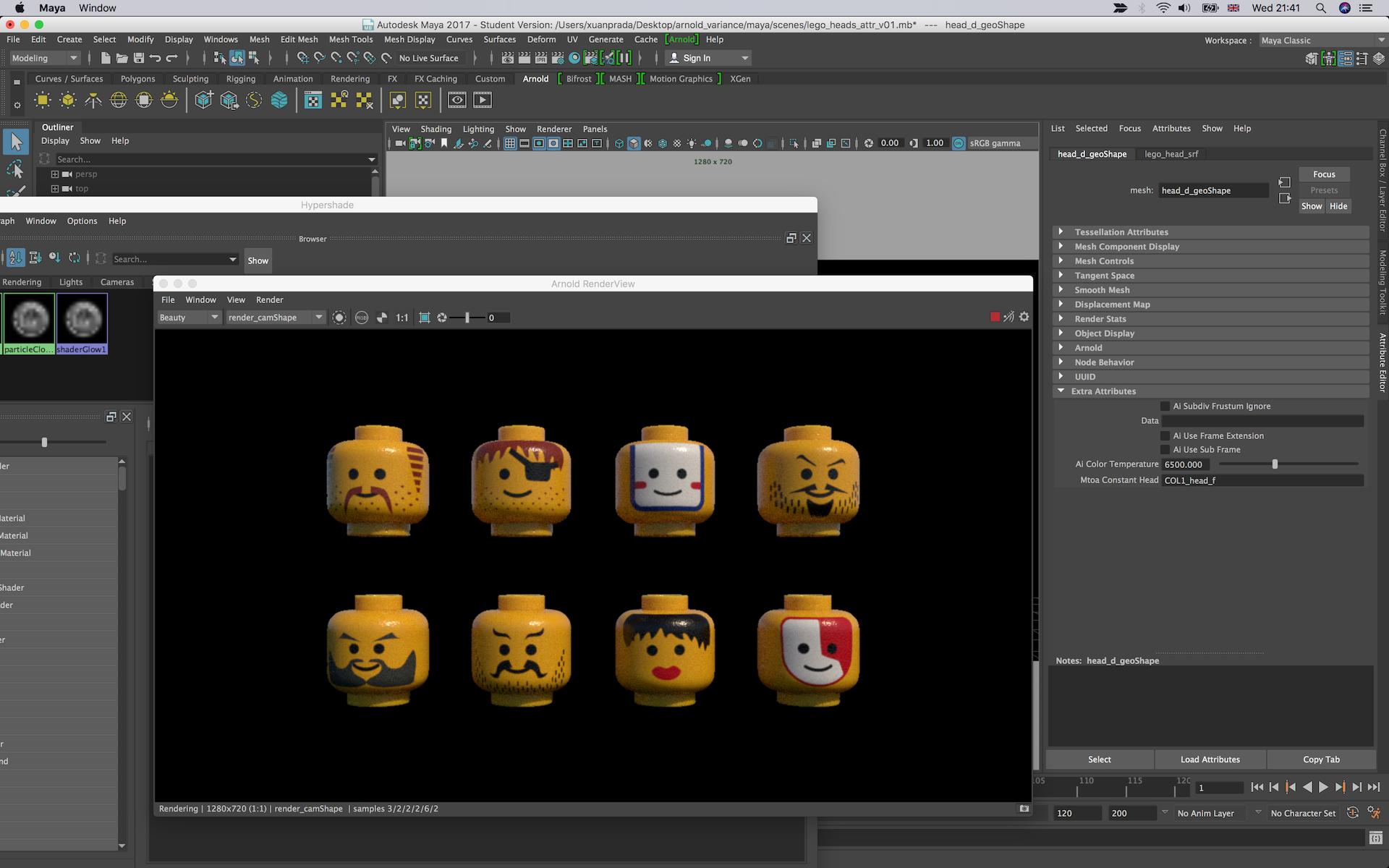The width and height of the screenshot is (1389, 868).
Task: Click the Focus button in Attribute Editor
Action: [x=1324, y=174]
